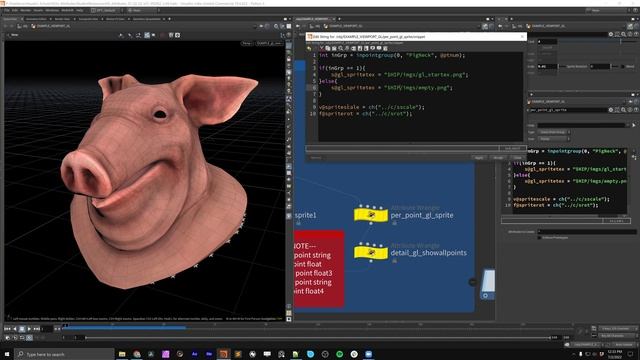Toggle Enforce Prototypes checkbox
Viewport: 640px width, 360px height.
(540, 238)
